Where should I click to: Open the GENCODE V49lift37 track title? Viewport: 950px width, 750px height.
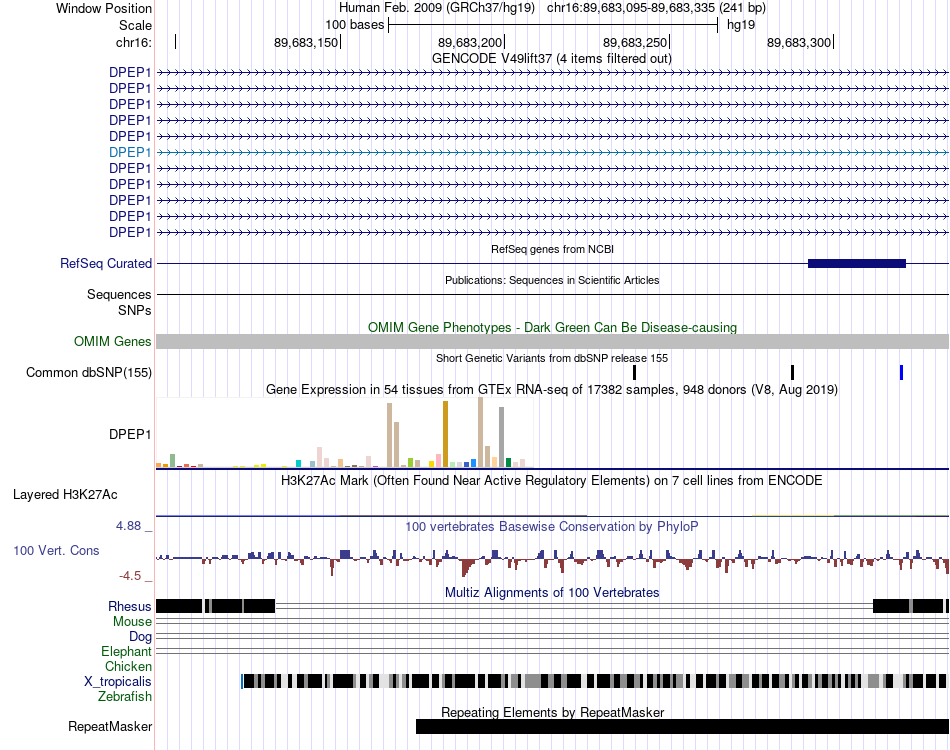click(x=551, y=59)
